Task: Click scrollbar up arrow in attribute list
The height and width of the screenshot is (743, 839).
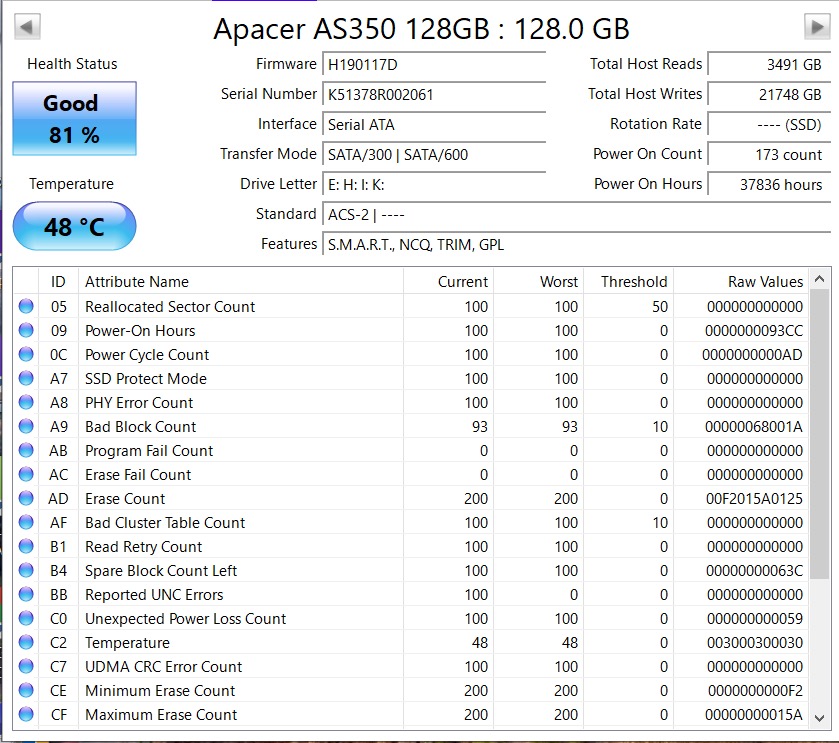Action: tap(819, 279)
